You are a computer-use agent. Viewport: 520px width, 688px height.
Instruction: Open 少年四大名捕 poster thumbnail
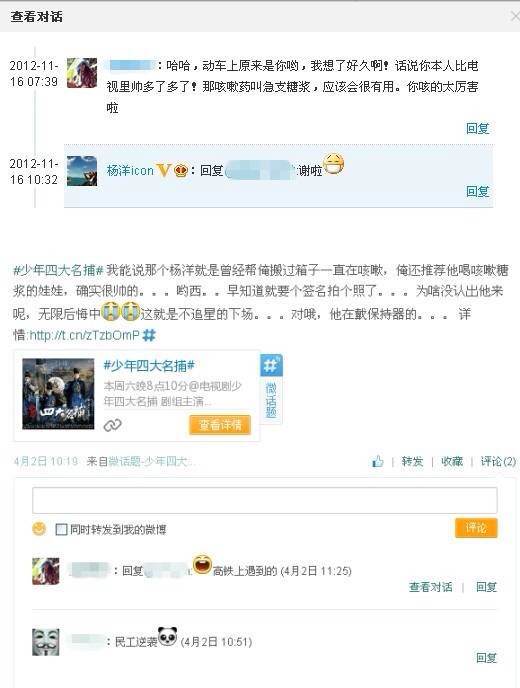(x=58, y=394)
